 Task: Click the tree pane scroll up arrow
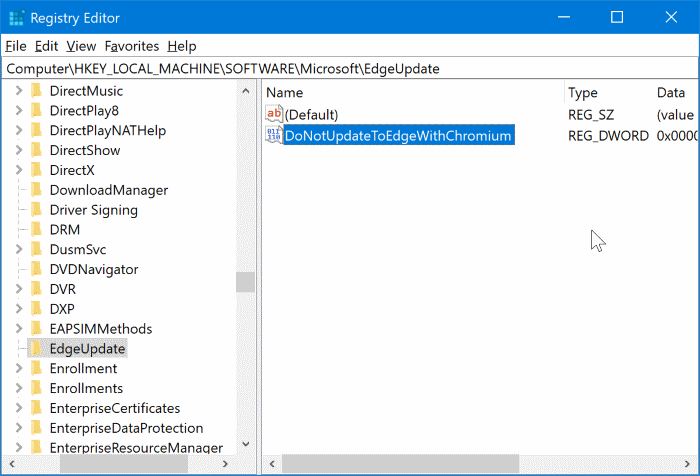(246, 91)
